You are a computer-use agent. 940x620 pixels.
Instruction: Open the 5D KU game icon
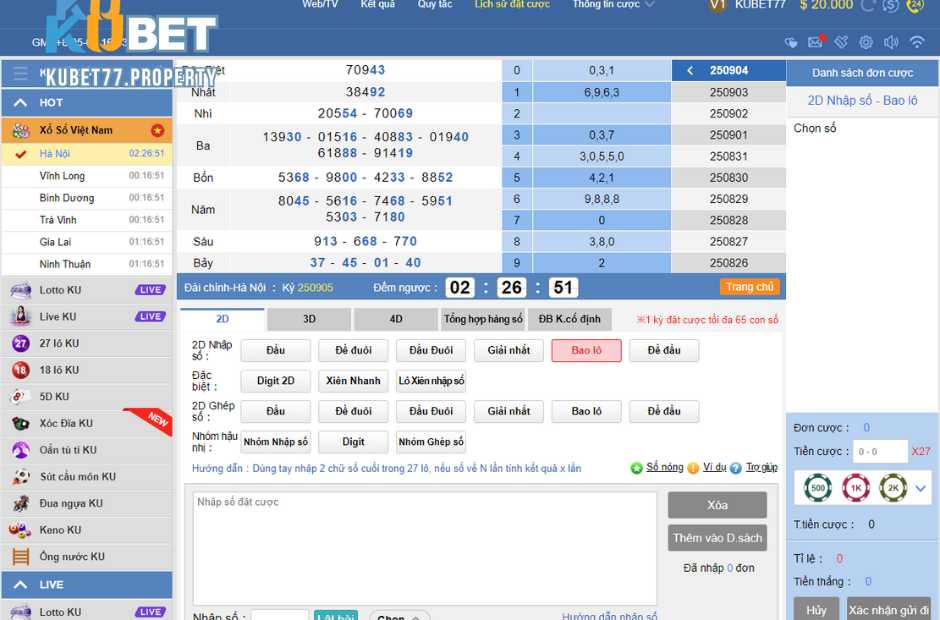20,396
